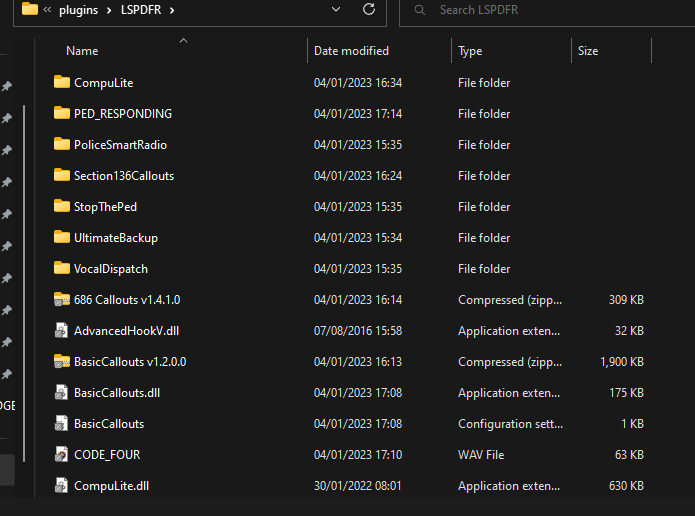Select the StopThePed folder name
Screen dimensions: 695x516
pyautogui.click(x=105, y=207)
